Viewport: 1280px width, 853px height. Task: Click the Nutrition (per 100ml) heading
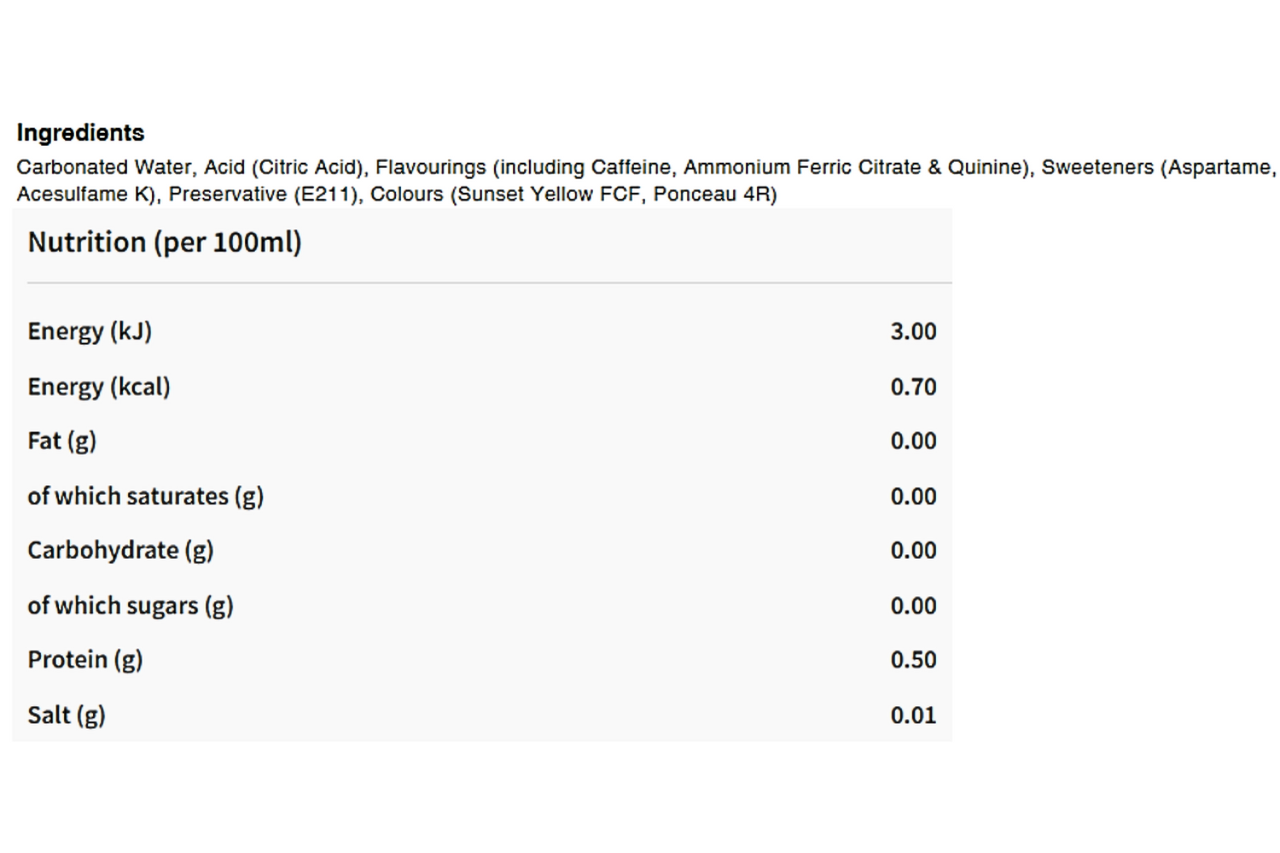coord(164,243)
